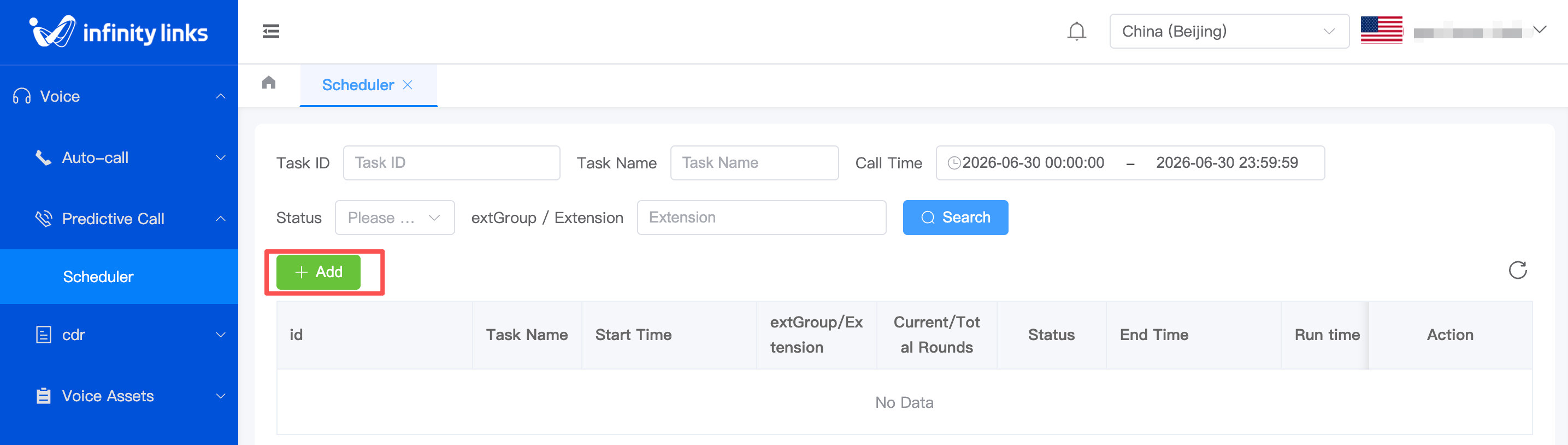This screenshot has width=1568, height=445.
Task: Click the green Add button
Action: tap(319, 272)
